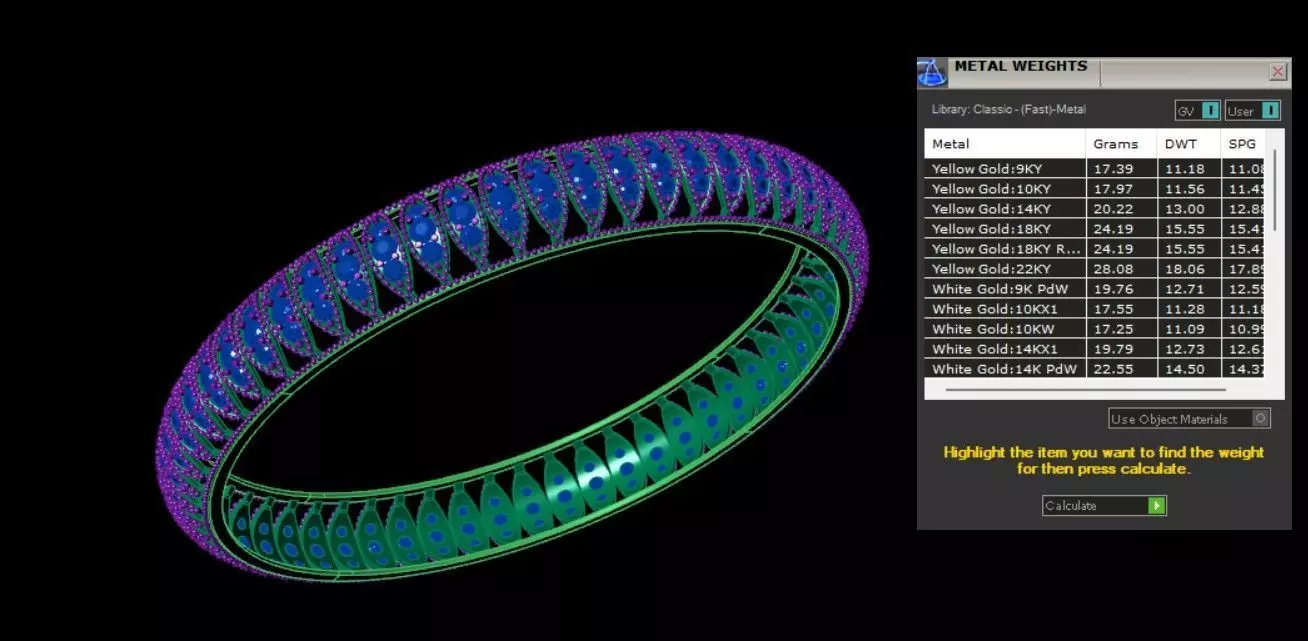Select the White Gold:14KX1 row
The height and width of the screenshot is (641, 1308).
[1095, 349]
